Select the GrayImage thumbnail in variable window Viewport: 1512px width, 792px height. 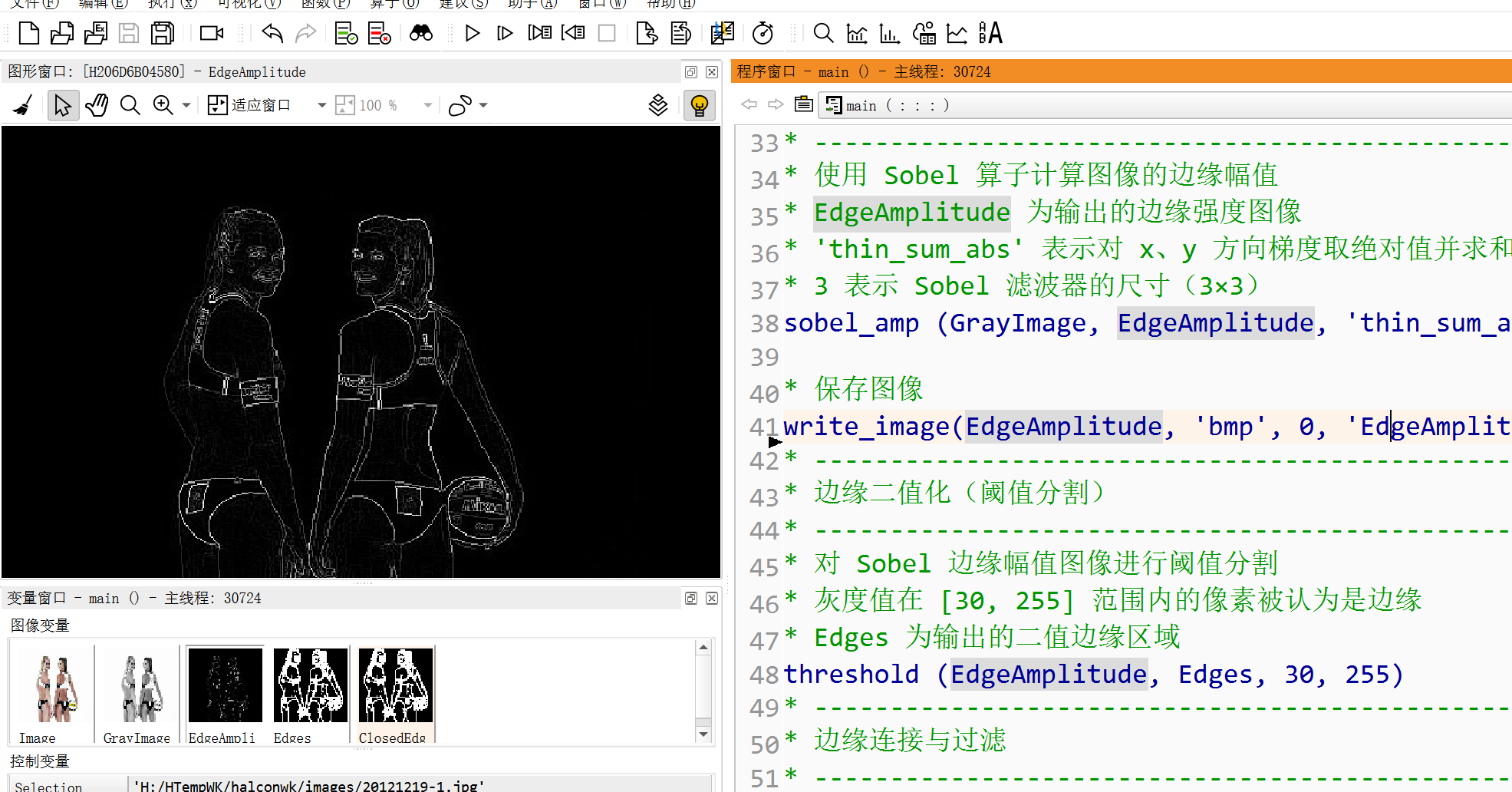click(138, 685)
